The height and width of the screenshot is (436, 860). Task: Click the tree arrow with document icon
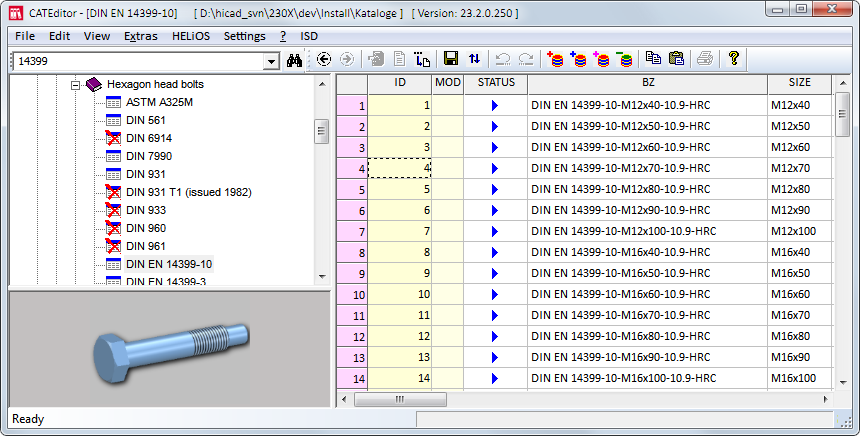click(x=422, y=59)
